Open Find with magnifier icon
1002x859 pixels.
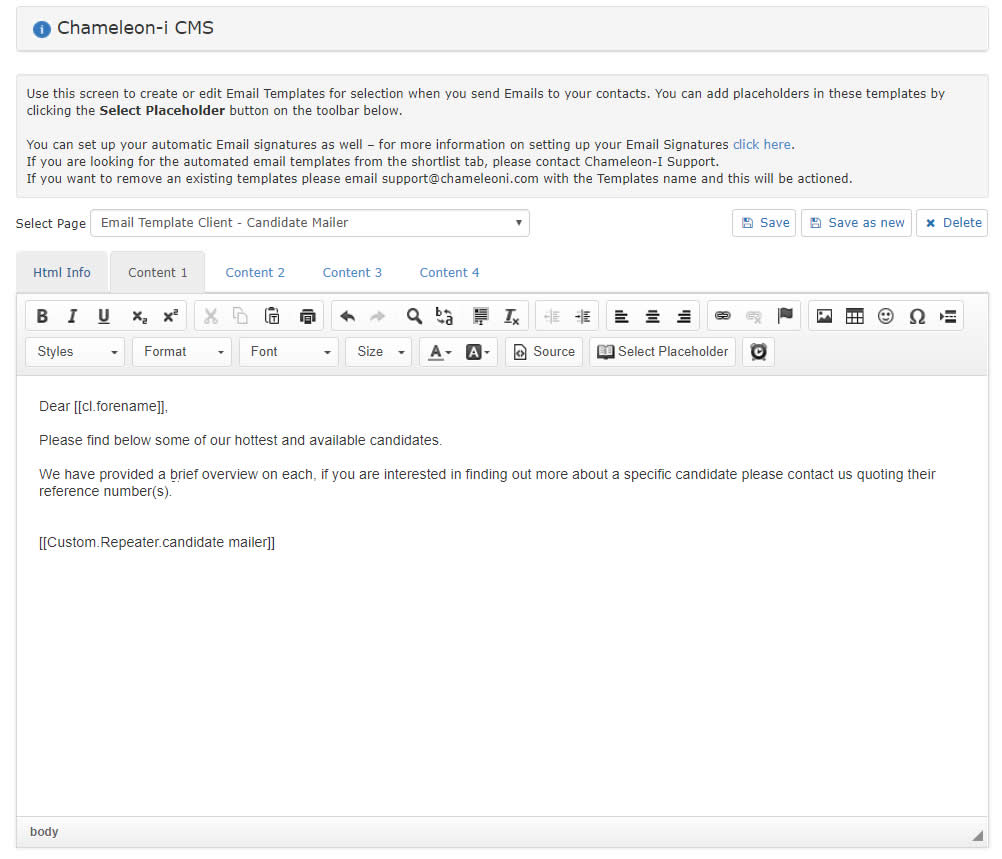[x=414, y=316]
